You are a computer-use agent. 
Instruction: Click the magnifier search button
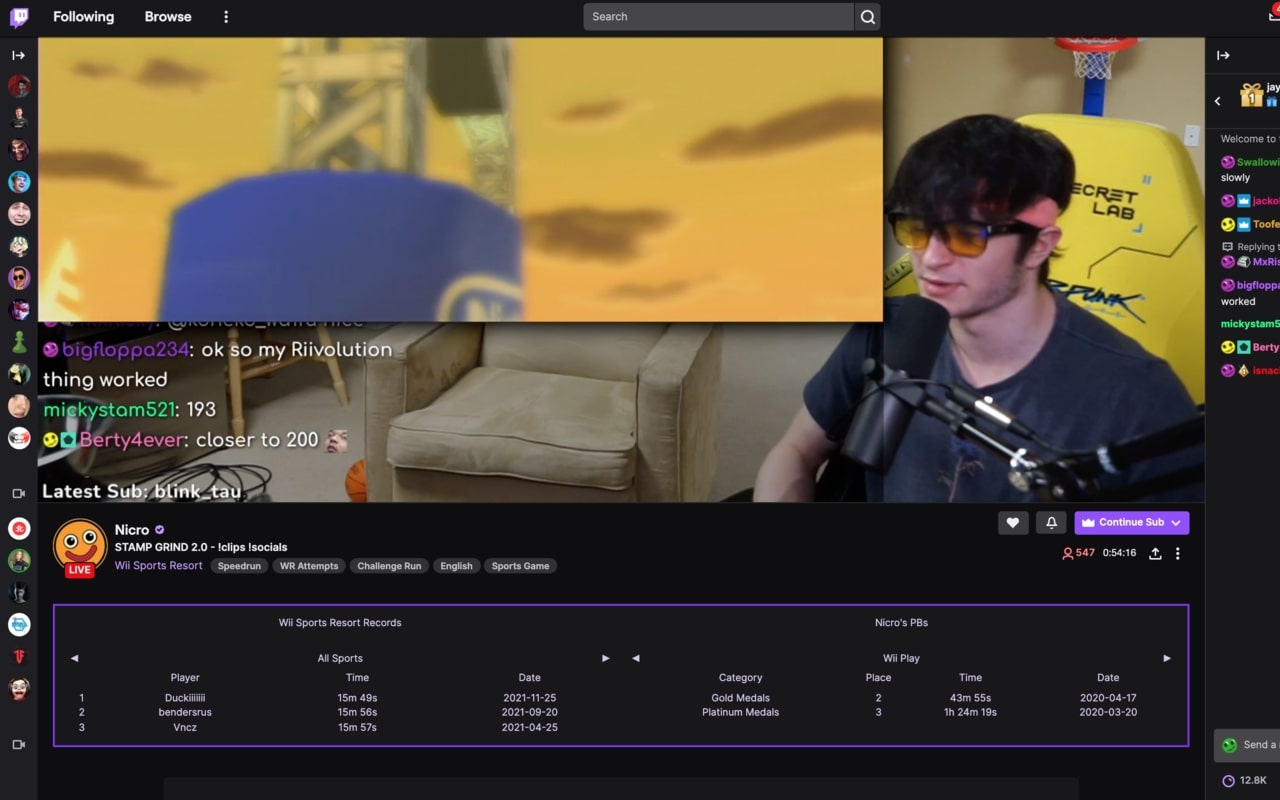[x=868, y=17]
